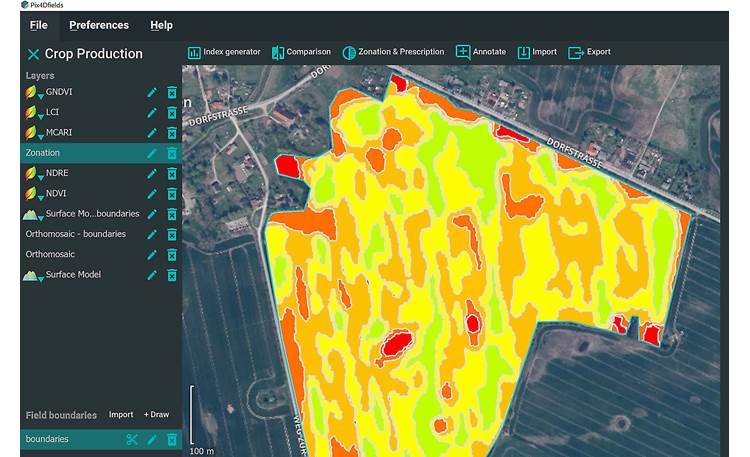Open the Preferences menu
This screenshot has width=750, height=457.
tap(98, 25)
